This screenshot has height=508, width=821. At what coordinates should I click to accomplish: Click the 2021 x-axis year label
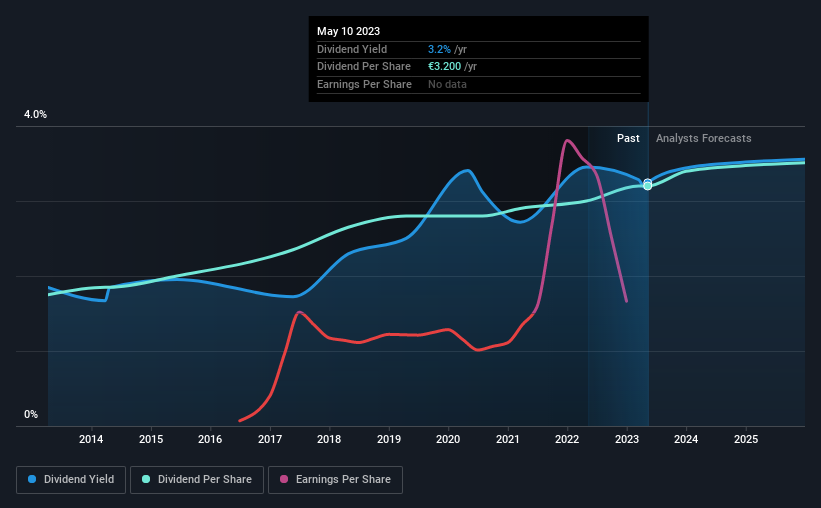pyautogui.click(x=507, y=439)
